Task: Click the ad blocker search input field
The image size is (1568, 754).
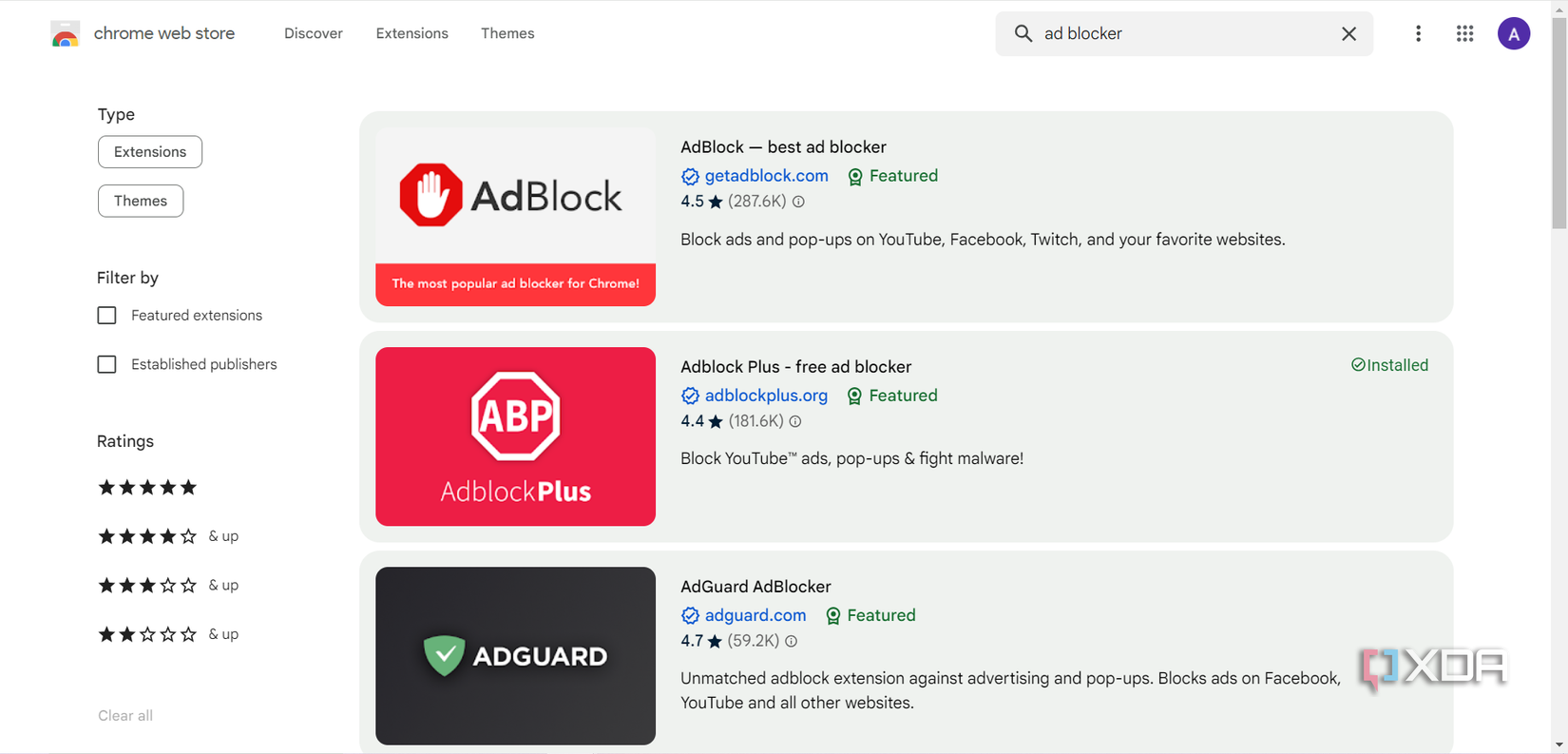Action: tap(1183, 34)
